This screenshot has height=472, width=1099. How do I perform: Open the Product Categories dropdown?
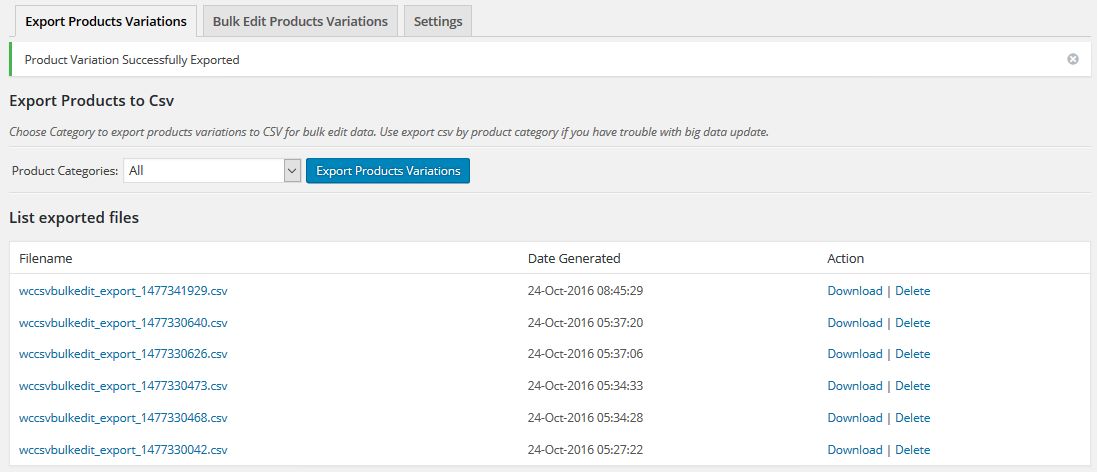pyautogui.click(x=212, y=171)
